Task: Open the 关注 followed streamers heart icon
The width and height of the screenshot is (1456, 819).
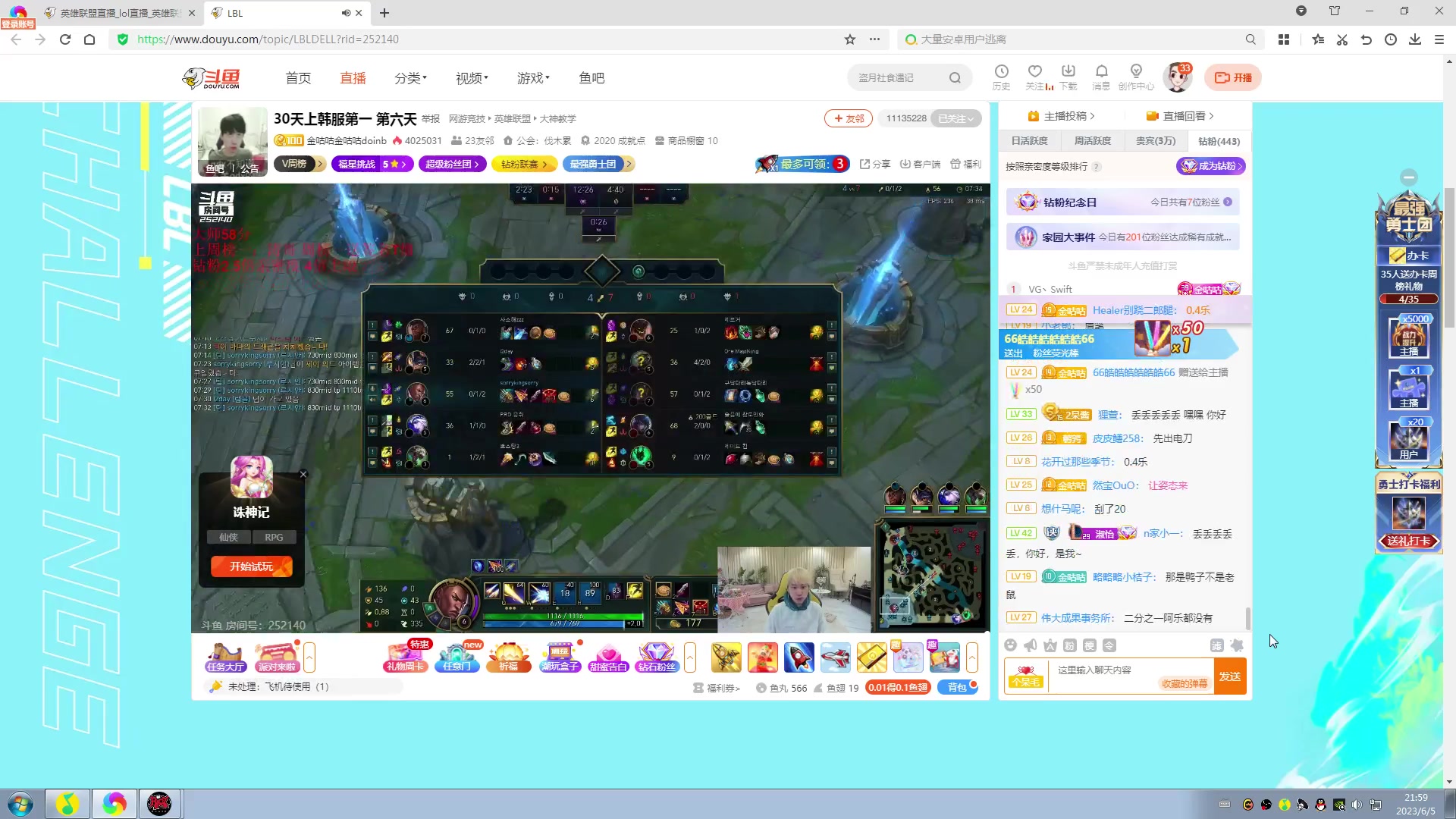Action: (1035, 77)
